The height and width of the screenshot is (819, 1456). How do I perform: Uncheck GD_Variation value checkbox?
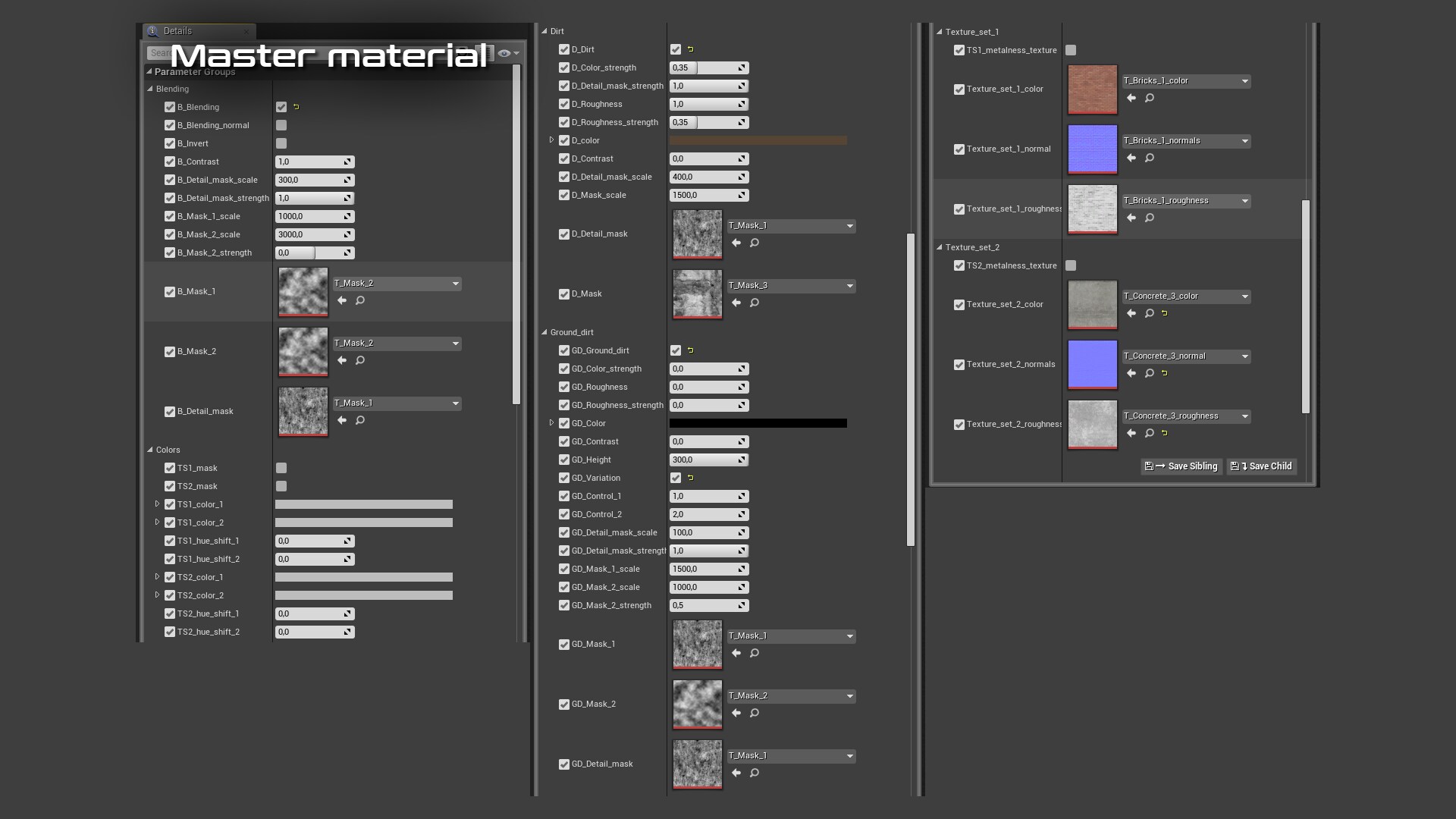pos(676,478)
